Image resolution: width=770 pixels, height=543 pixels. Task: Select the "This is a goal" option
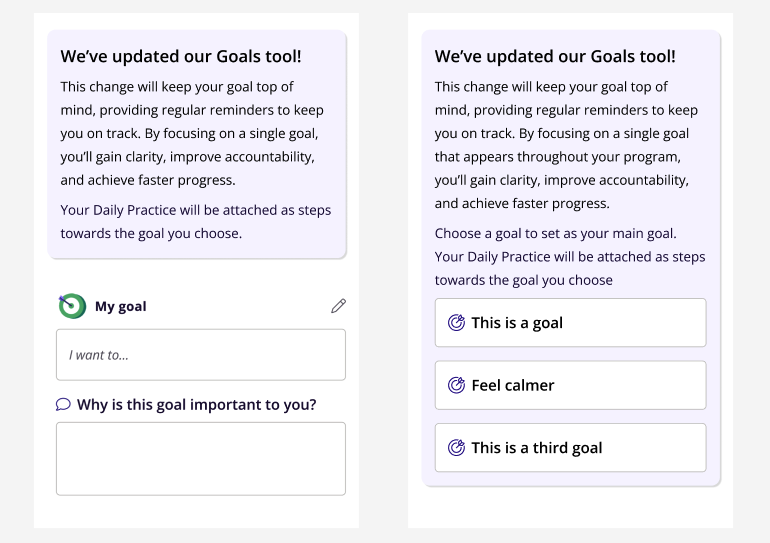pos(571,323)
